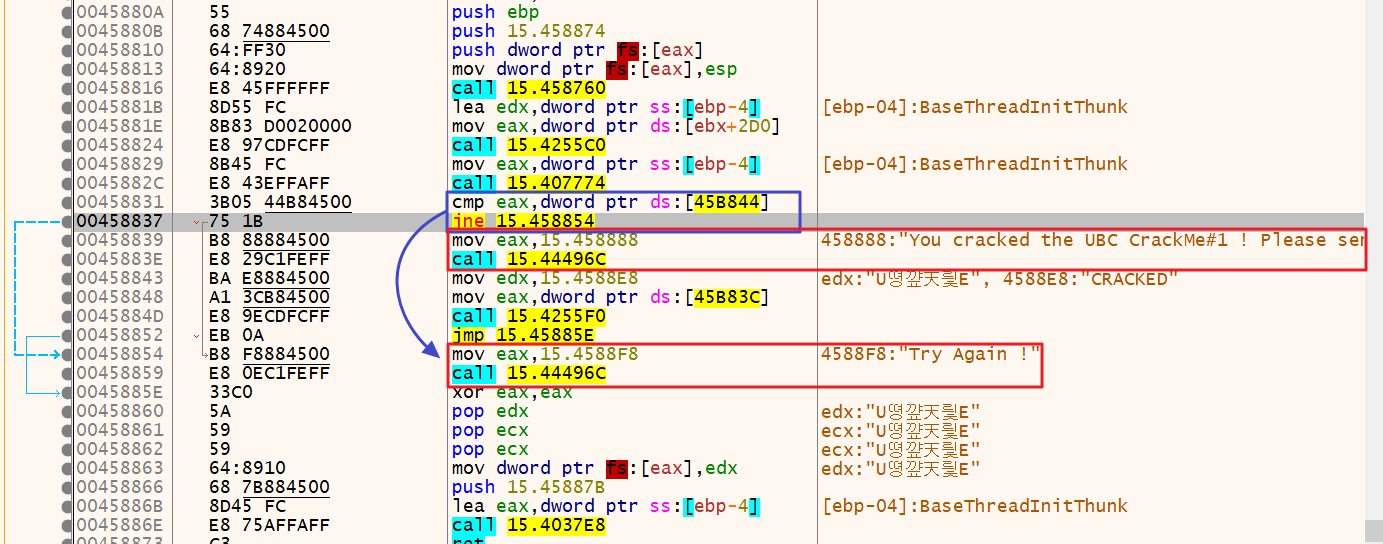Toggle breakpoint dot at address 00458837
Viewport: 1383px width, 544px height.
click(67, 221)
